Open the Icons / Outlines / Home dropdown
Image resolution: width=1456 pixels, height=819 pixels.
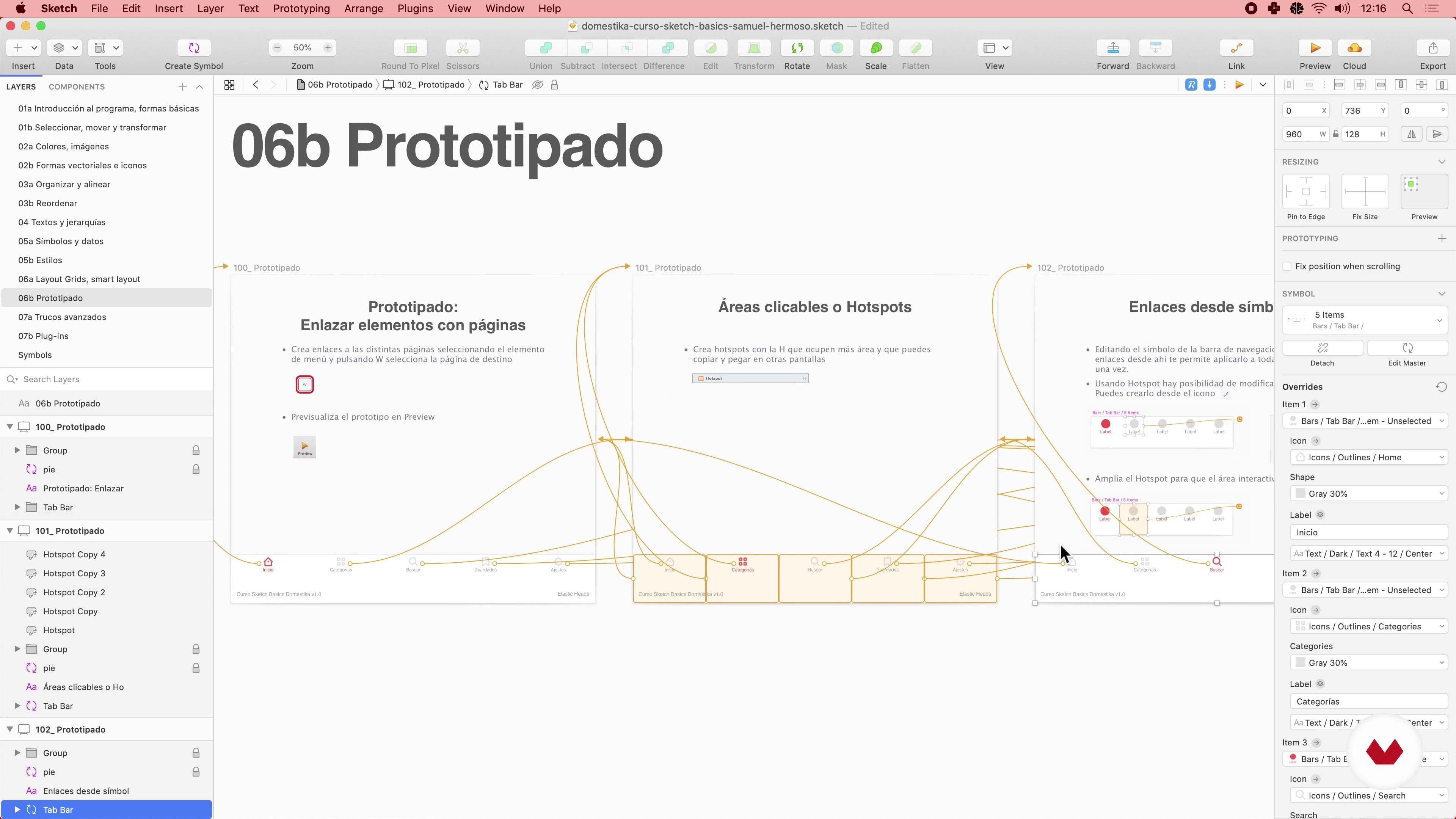click(x=1368, y=457)
